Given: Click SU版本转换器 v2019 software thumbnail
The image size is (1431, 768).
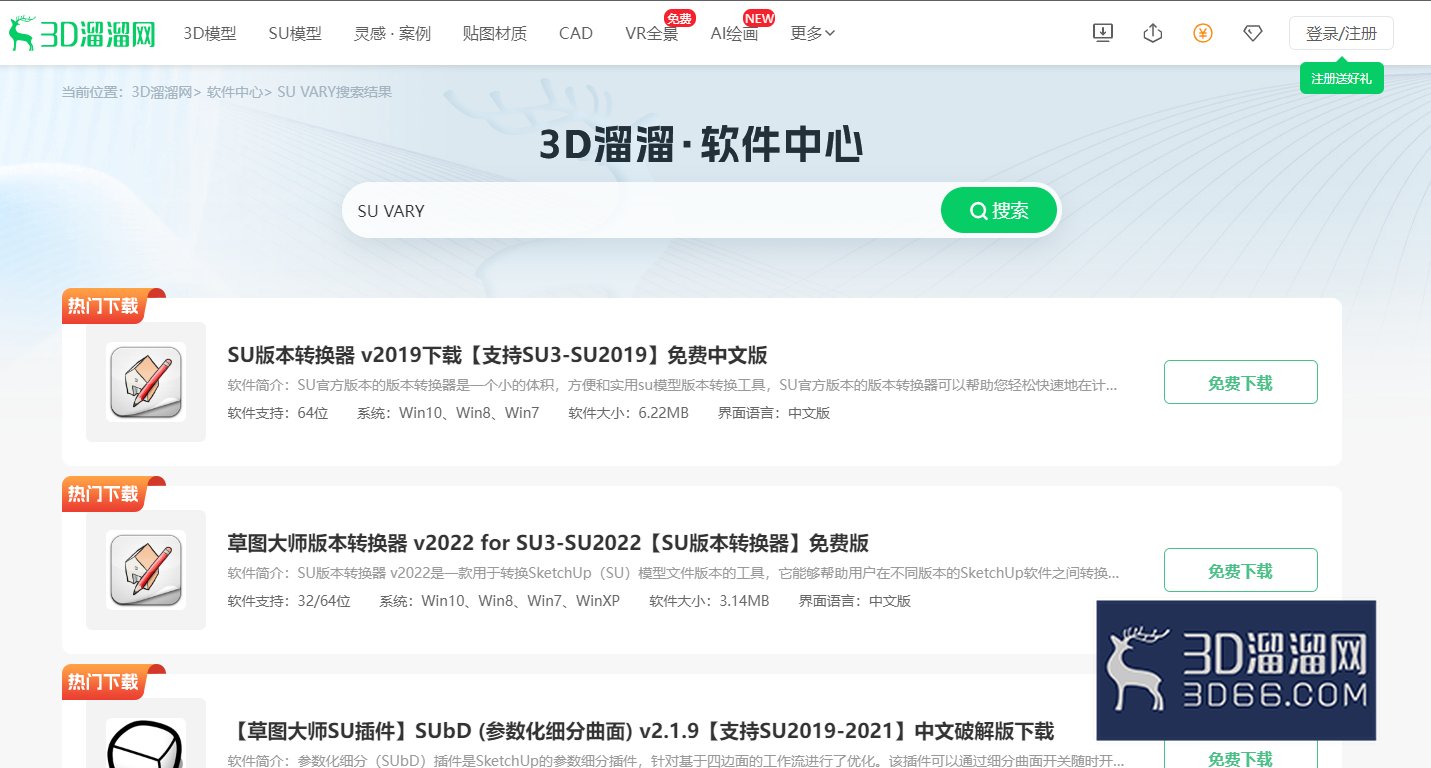Looking at the screenshot, I should [146, 382].
